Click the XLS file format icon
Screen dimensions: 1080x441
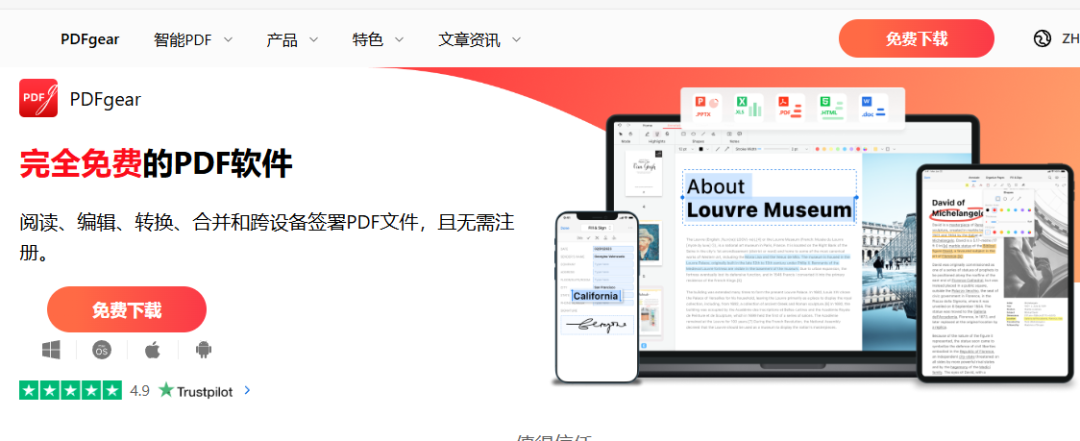point(748,108)
